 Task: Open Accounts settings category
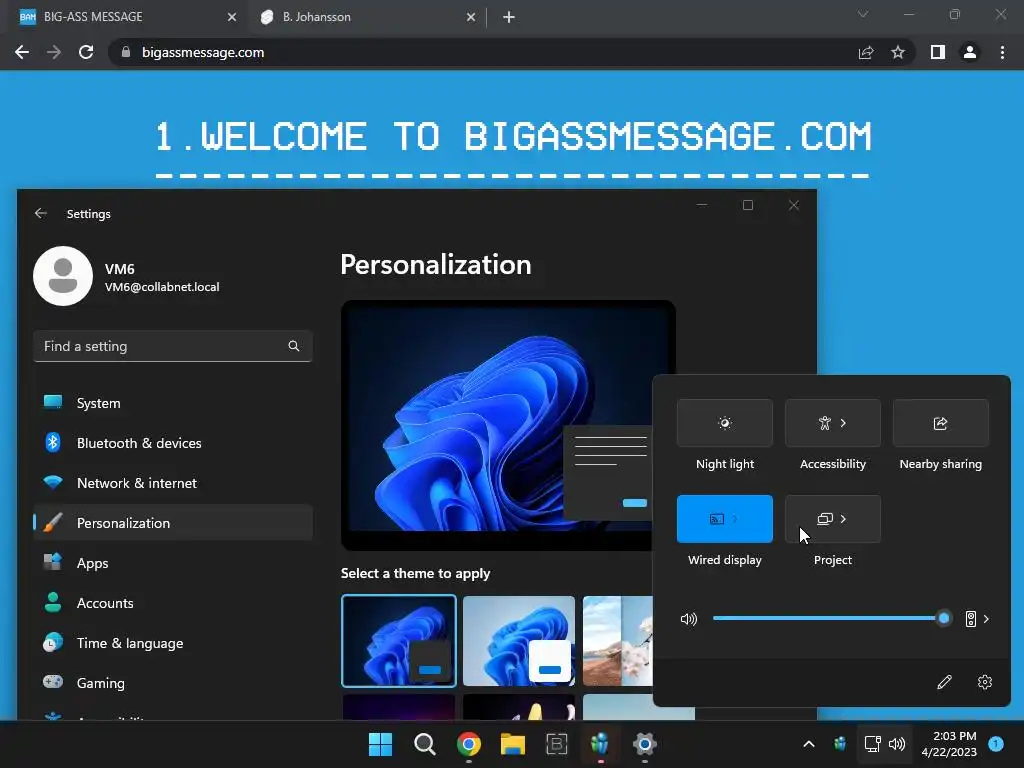tap(172, 603)
